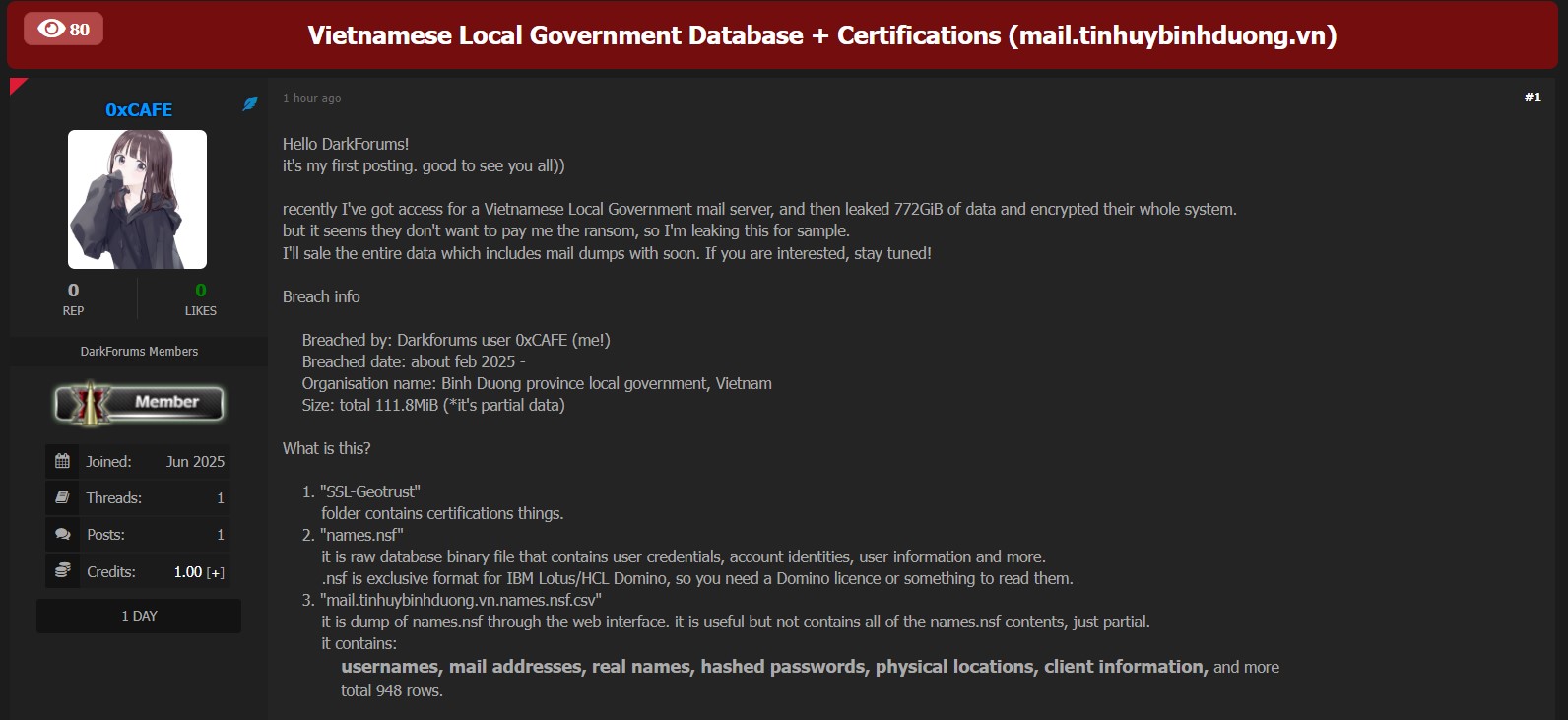Click the eye icon views badge
Screen dimensions: 1568x720
pos(63,29)
